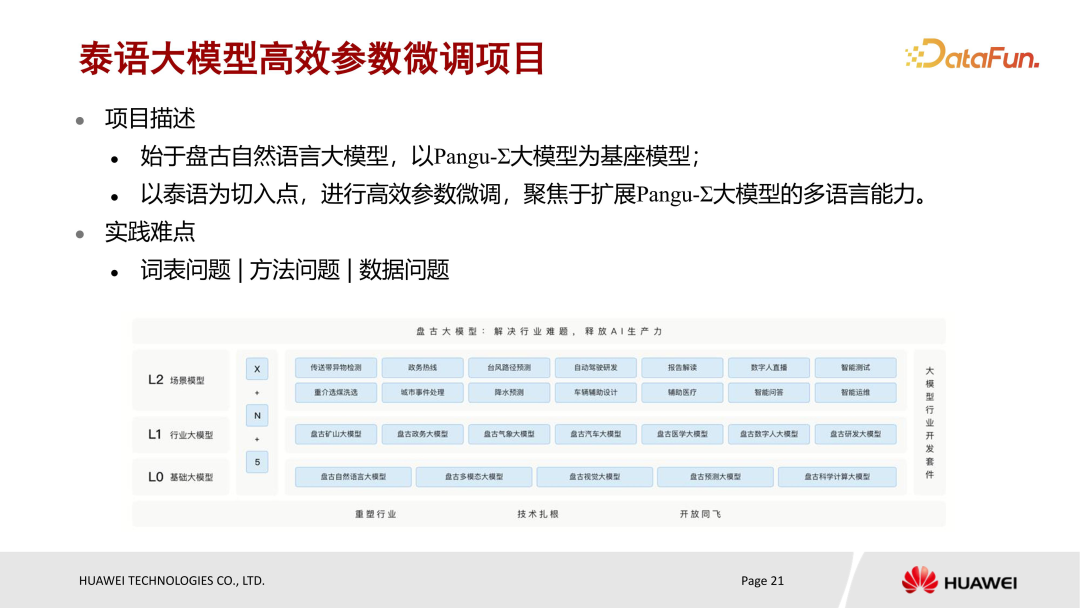Click the Page 21 footer label
The image size is (1080, 608).
coord(762,580)
